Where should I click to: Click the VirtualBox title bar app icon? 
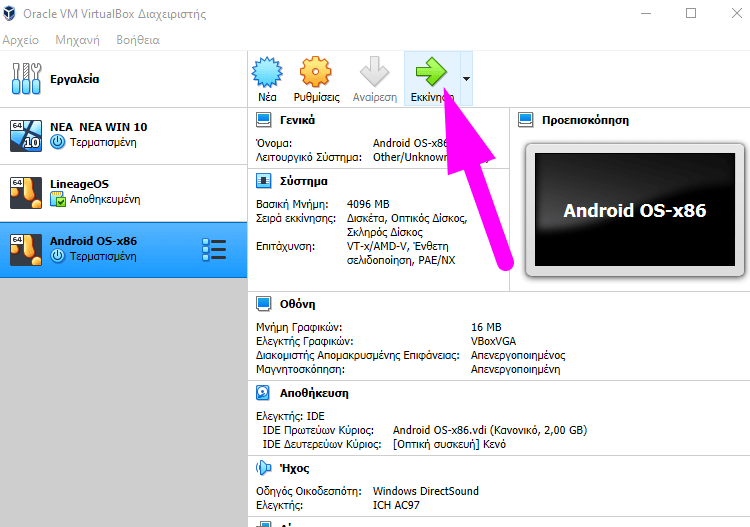point(9,13)
